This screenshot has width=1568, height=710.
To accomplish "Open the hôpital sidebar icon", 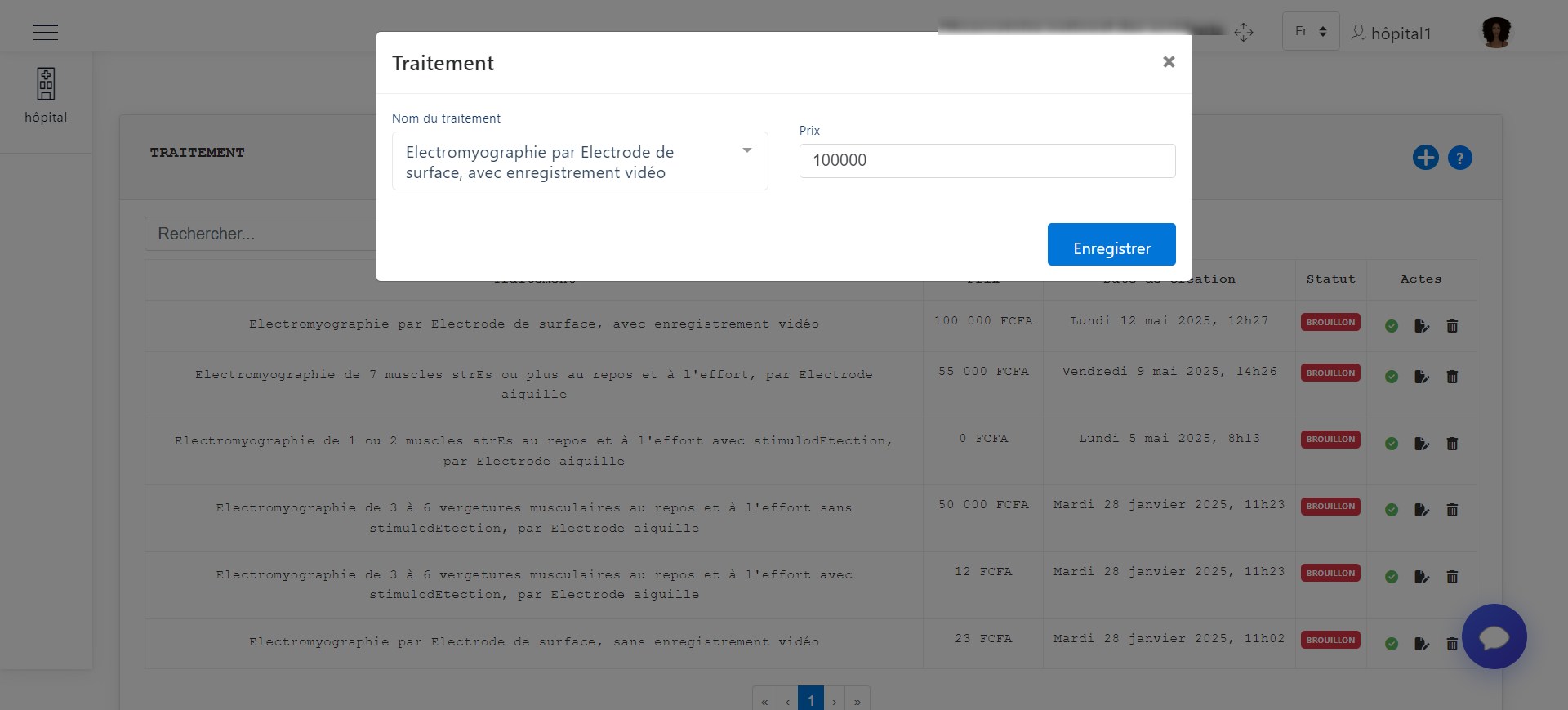I will [46, 96].
